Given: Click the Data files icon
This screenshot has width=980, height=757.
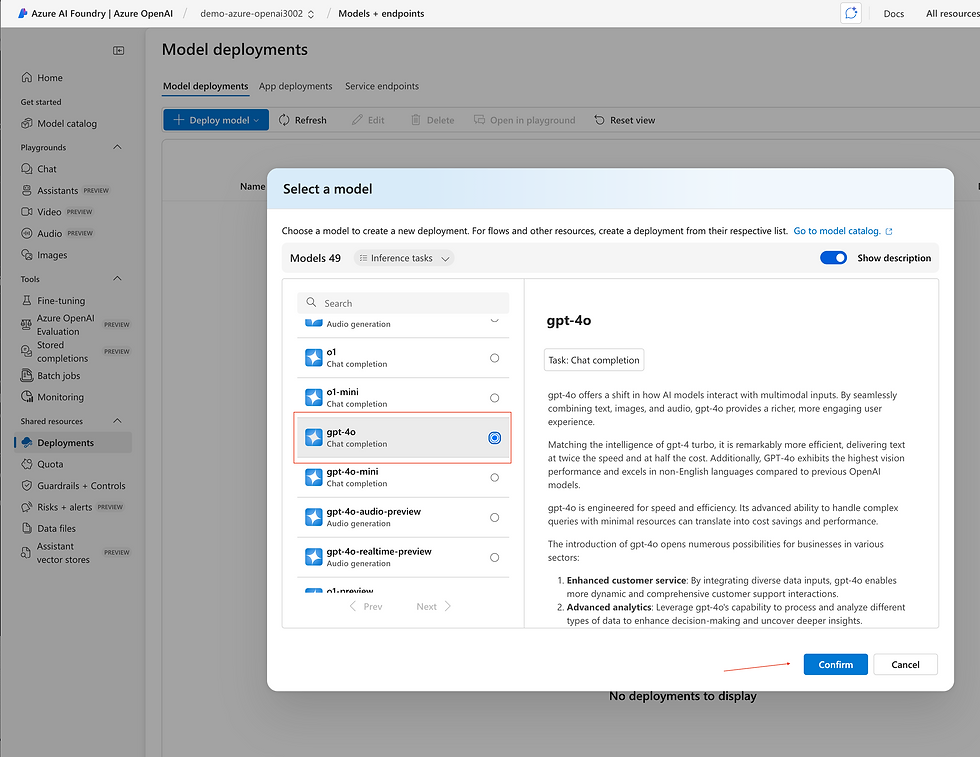Looking at the screenshot, I should [26, 528].
